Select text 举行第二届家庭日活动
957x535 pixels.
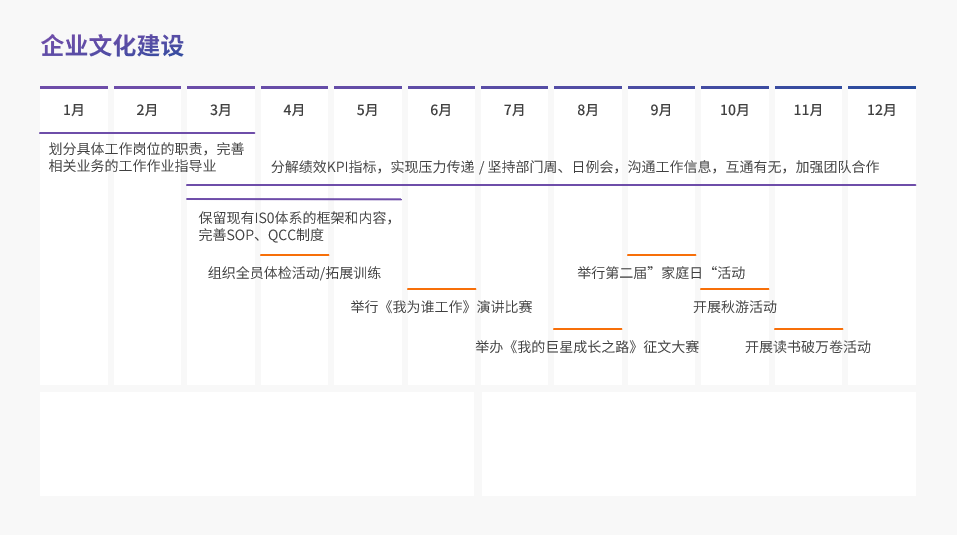pos(661,273)
